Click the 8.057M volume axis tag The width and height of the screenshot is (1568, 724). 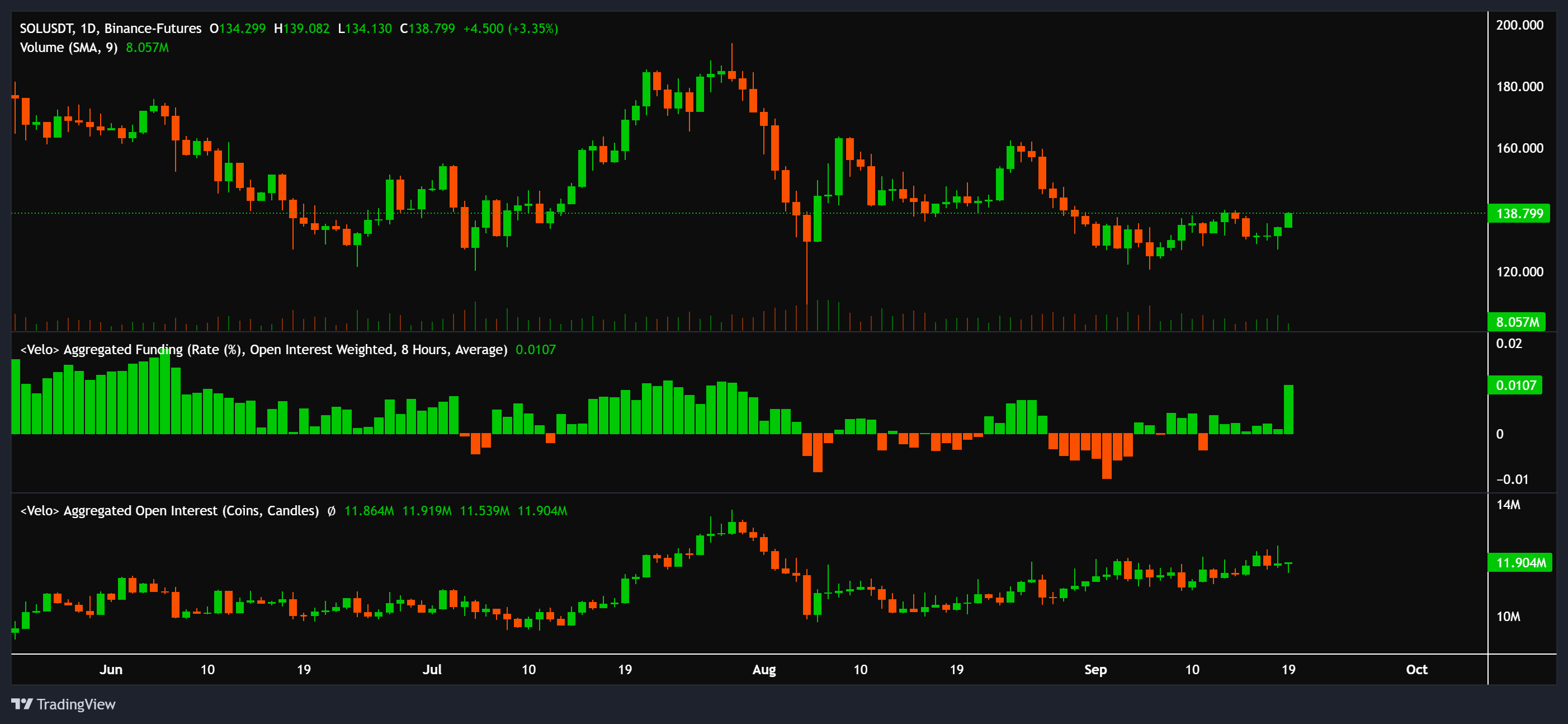click(x=1517, y=322)
